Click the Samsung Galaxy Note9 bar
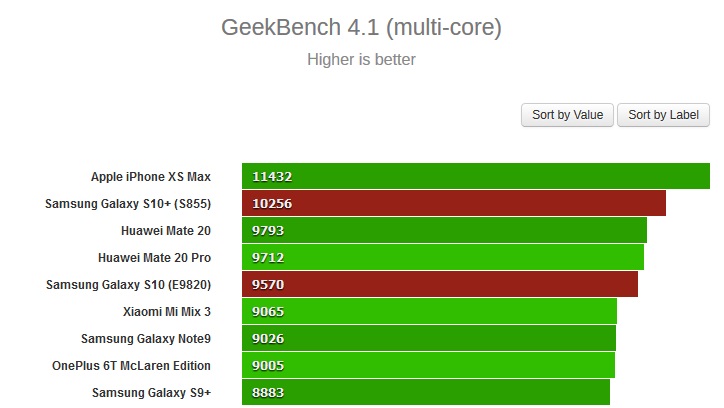Screen dimensions: 724x408 (428, 338)
